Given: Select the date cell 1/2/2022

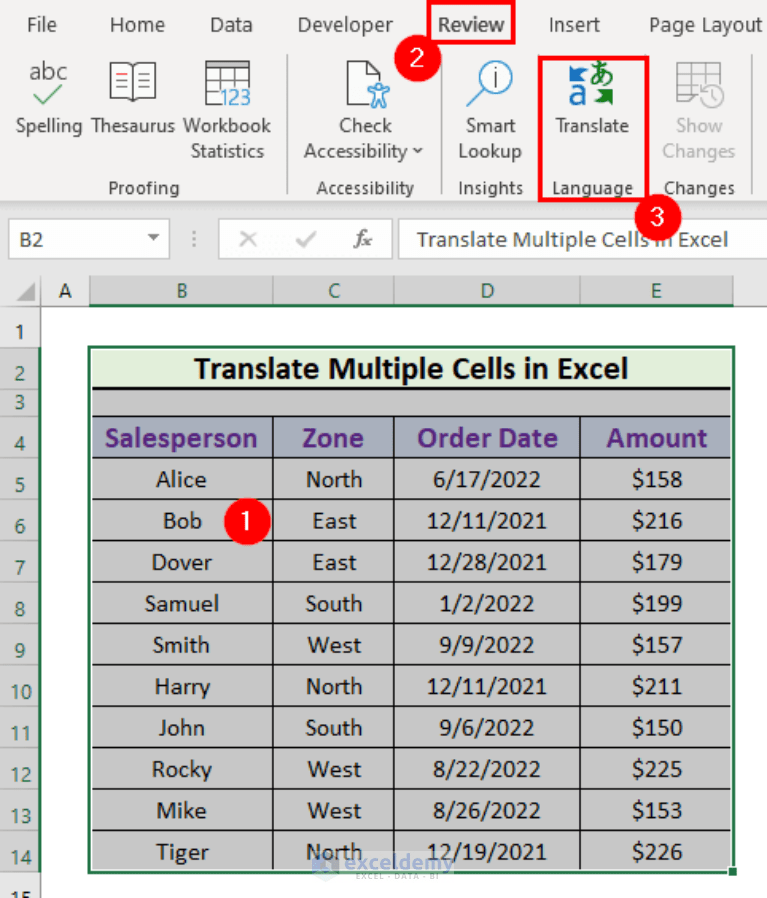Looking at the screenshot, I should [x=487, y=603].
